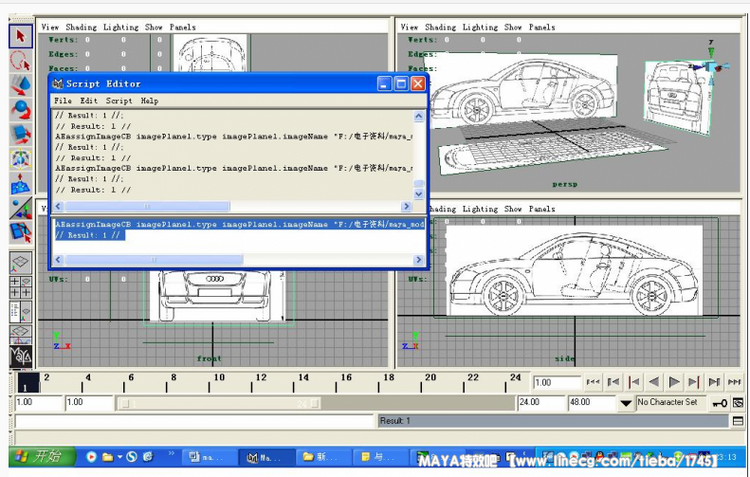Click the animation end time 48.00 field

click(x=592, y=403)
